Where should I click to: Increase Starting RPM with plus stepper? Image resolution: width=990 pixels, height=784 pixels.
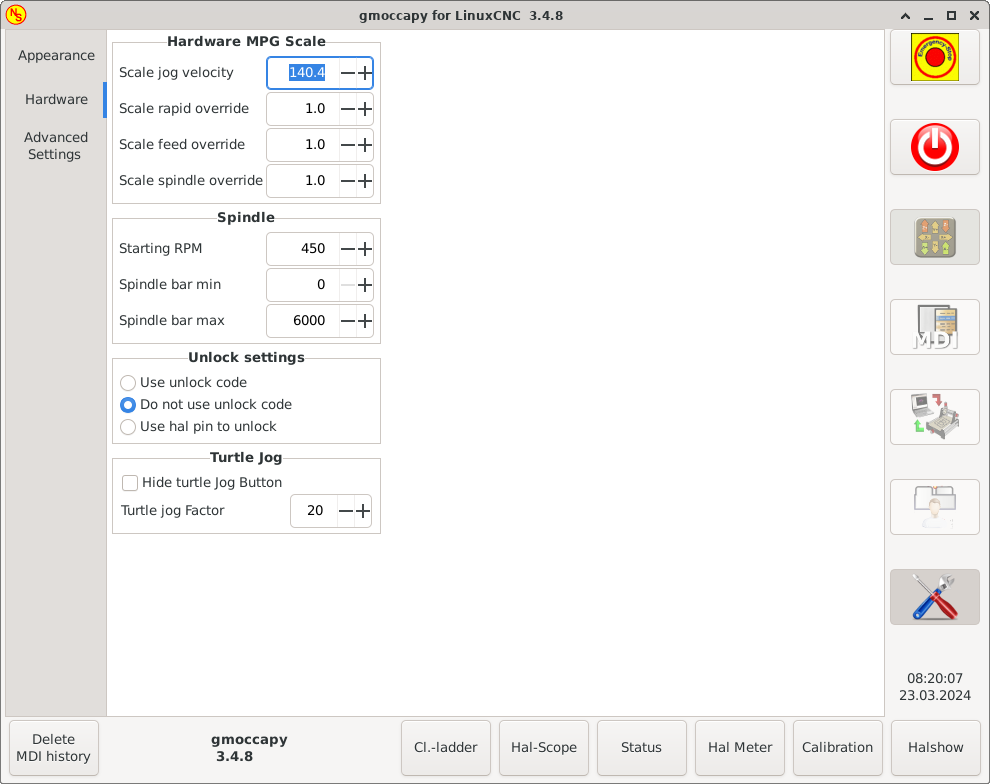pos(364,248)
